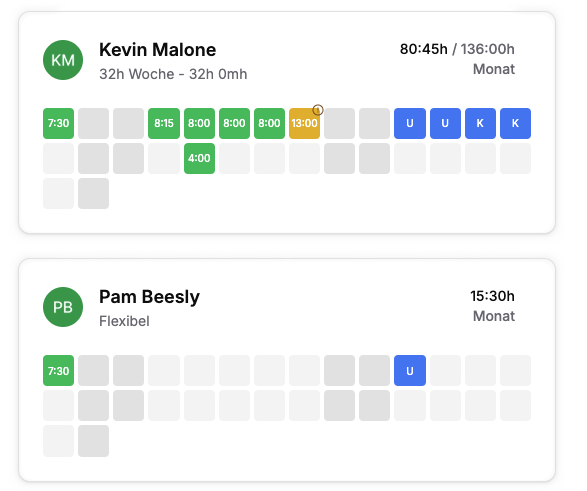
Task: Click the clock warning icon on 13:00
Action: (318, 110)
